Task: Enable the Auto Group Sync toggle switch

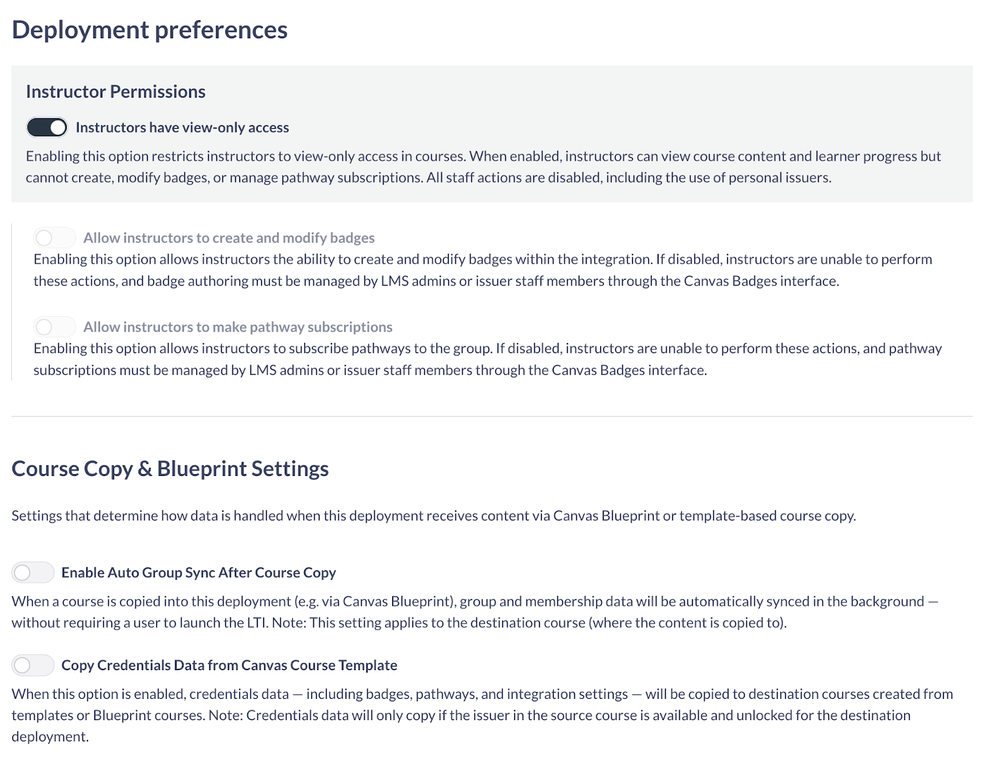Action: [33, 573]
